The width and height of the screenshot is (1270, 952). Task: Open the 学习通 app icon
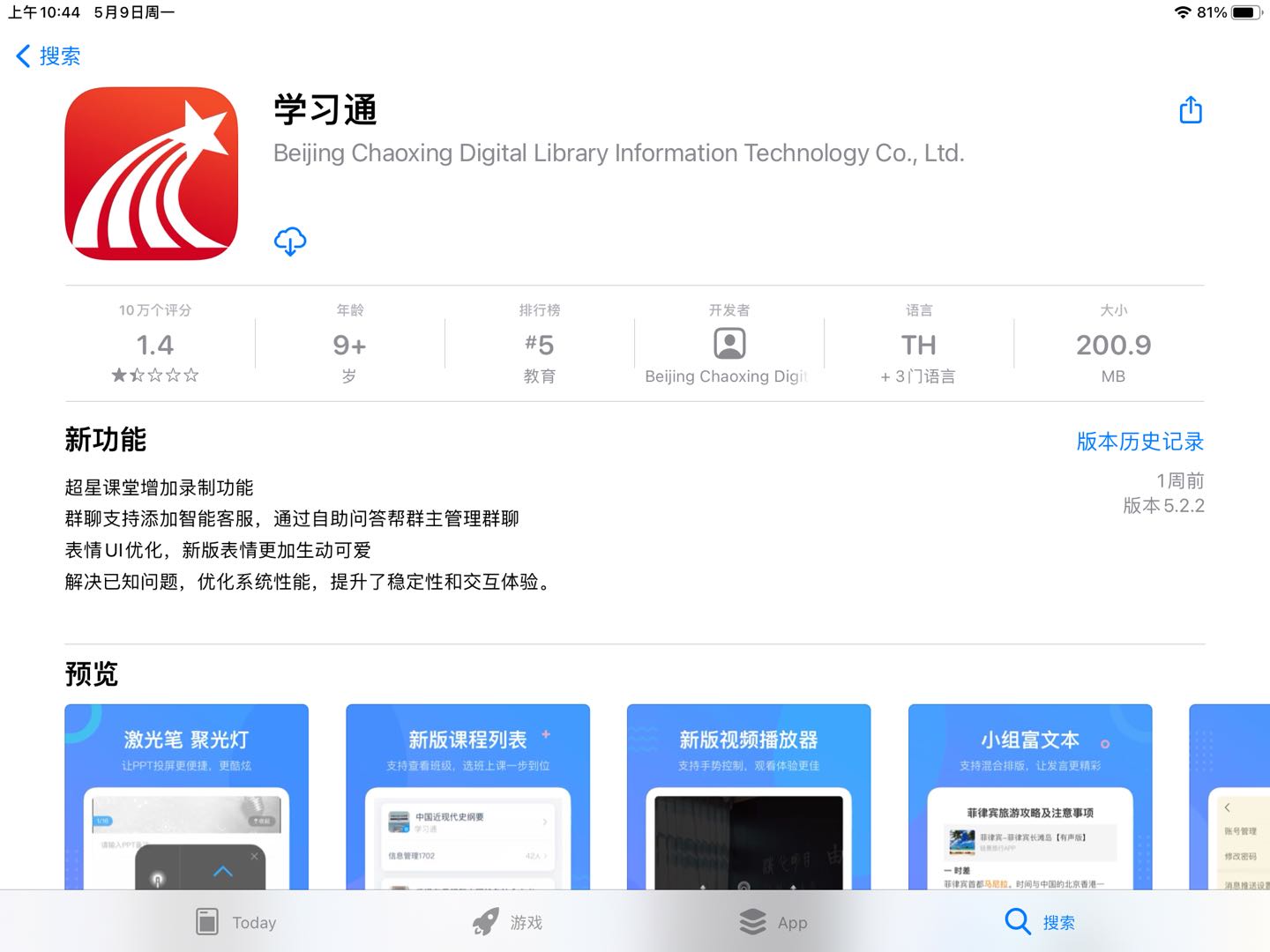(152, 174)
